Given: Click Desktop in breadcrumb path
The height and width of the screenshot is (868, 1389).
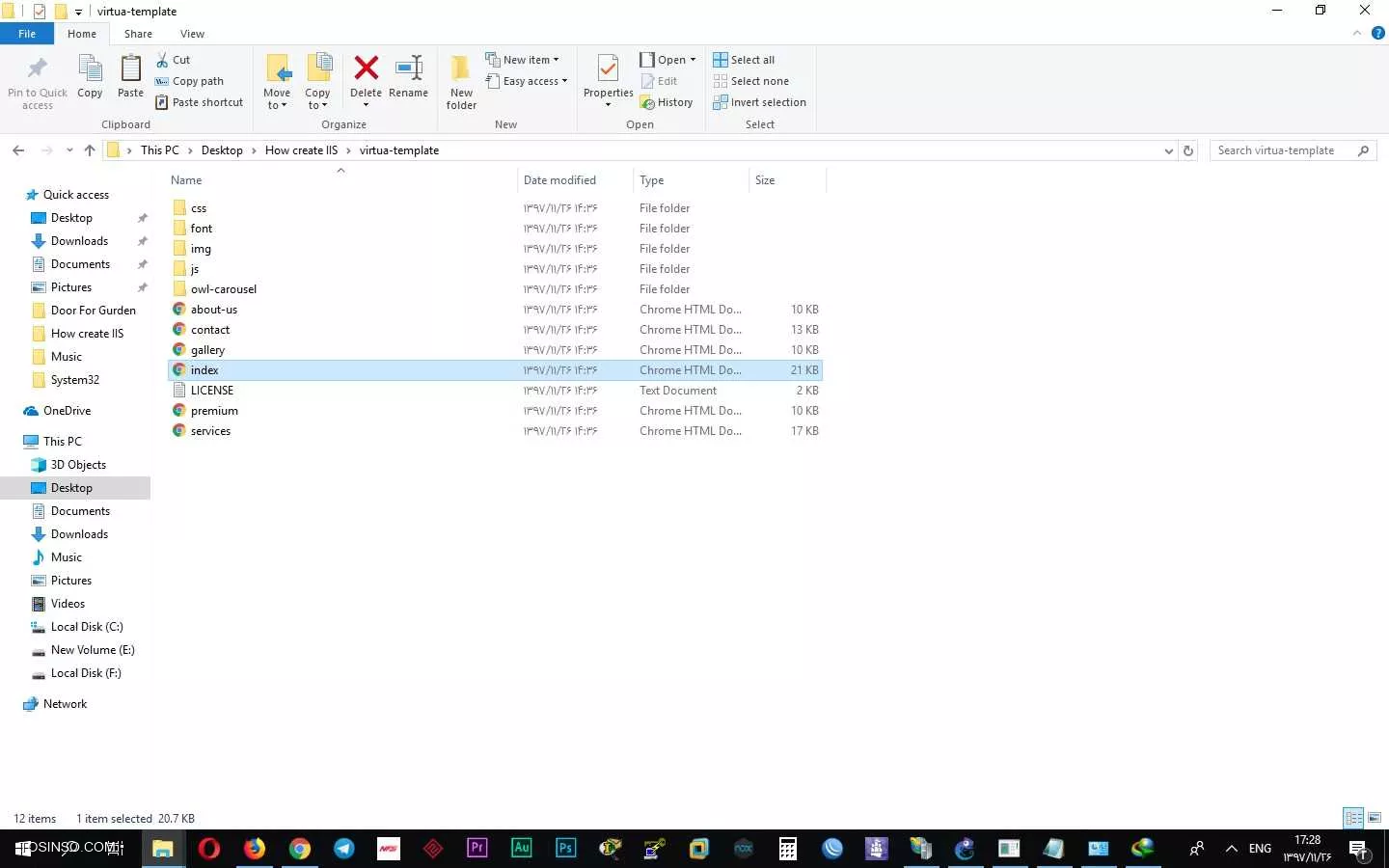Looking at the screenshot, I should pyautogui.click(x=222, y=150).
